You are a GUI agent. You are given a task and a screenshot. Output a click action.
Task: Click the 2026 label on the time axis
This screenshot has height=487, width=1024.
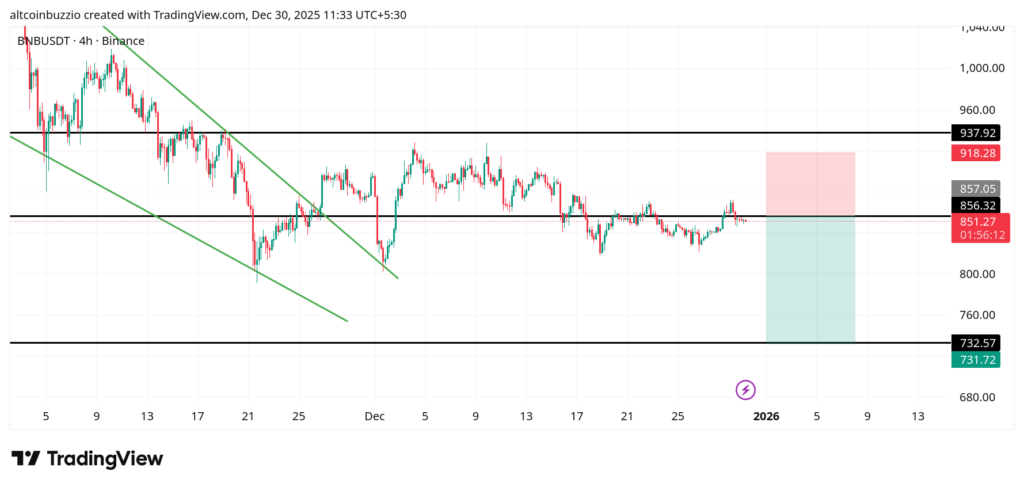[766, 416]
